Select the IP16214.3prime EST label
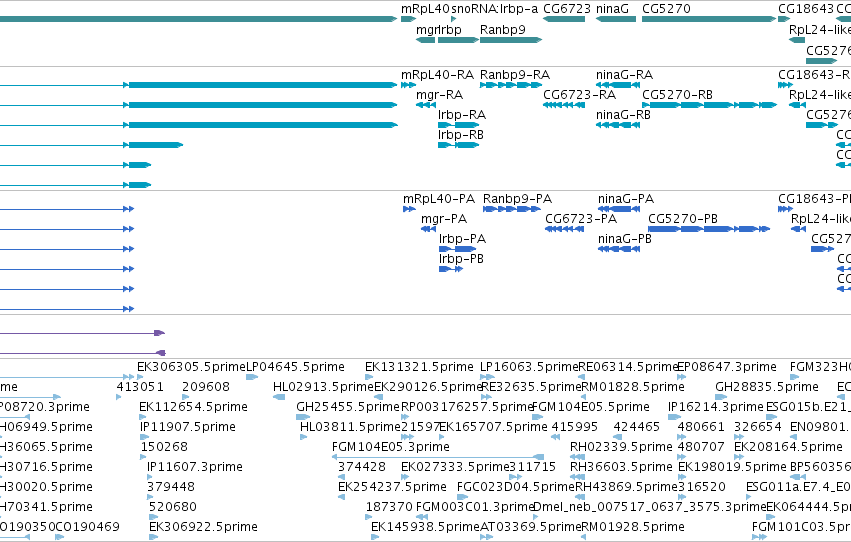The height and width of the screenshot is (542, 851). tap(716, 407)
